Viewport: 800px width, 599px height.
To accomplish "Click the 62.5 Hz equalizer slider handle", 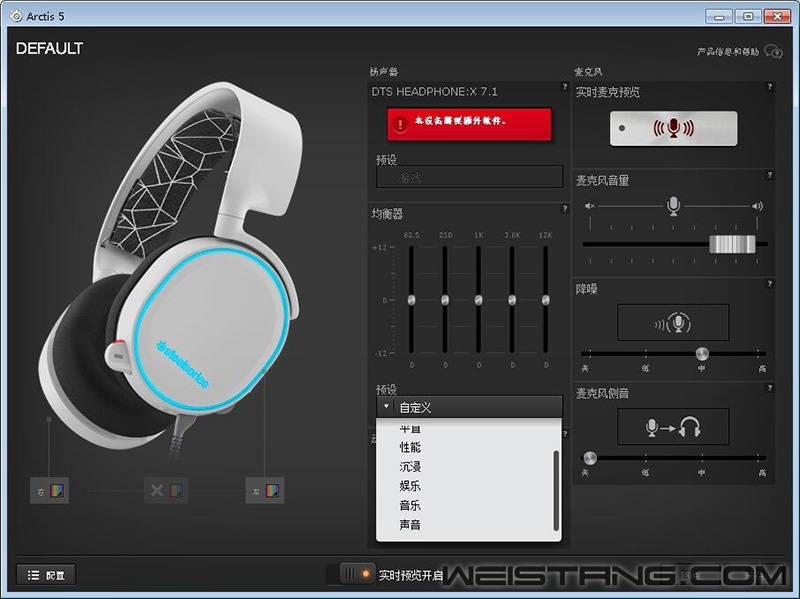I will coord(412,300).
